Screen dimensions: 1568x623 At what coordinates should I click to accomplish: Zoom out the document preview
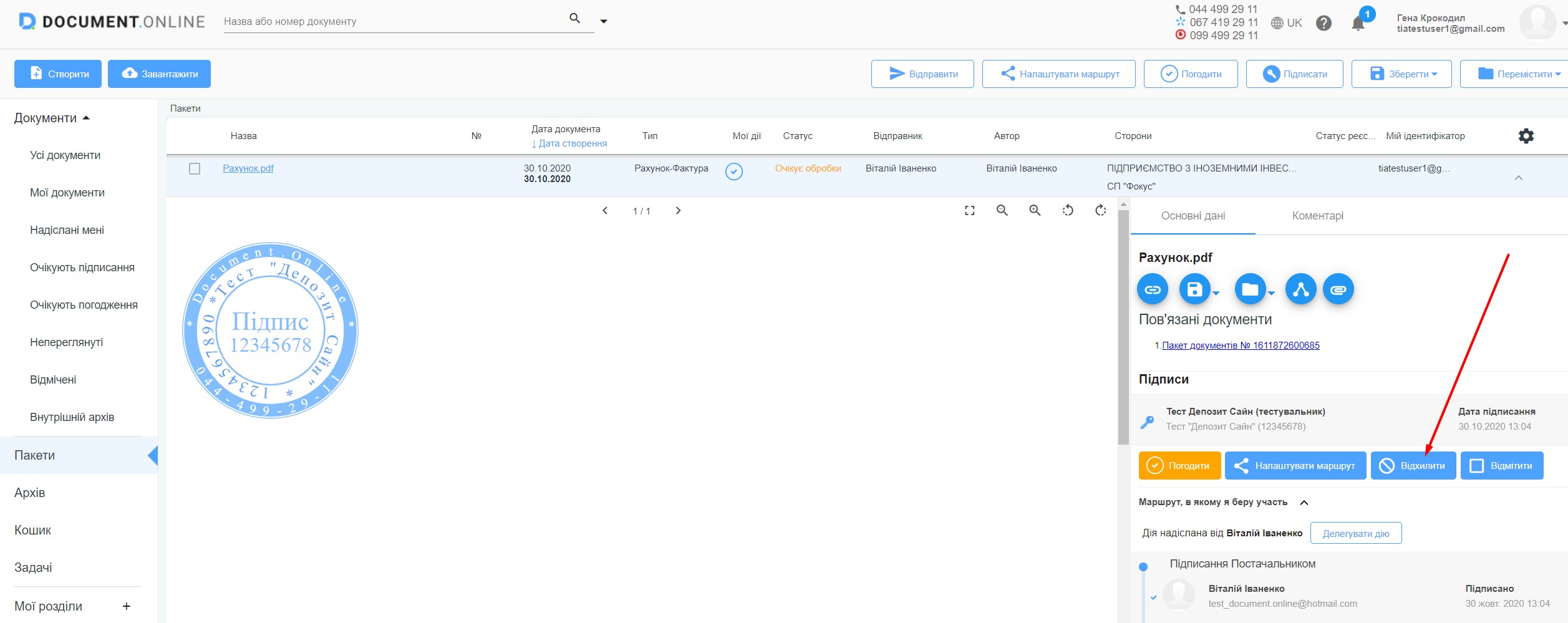pyautogui.click(x=1002, y=211)
